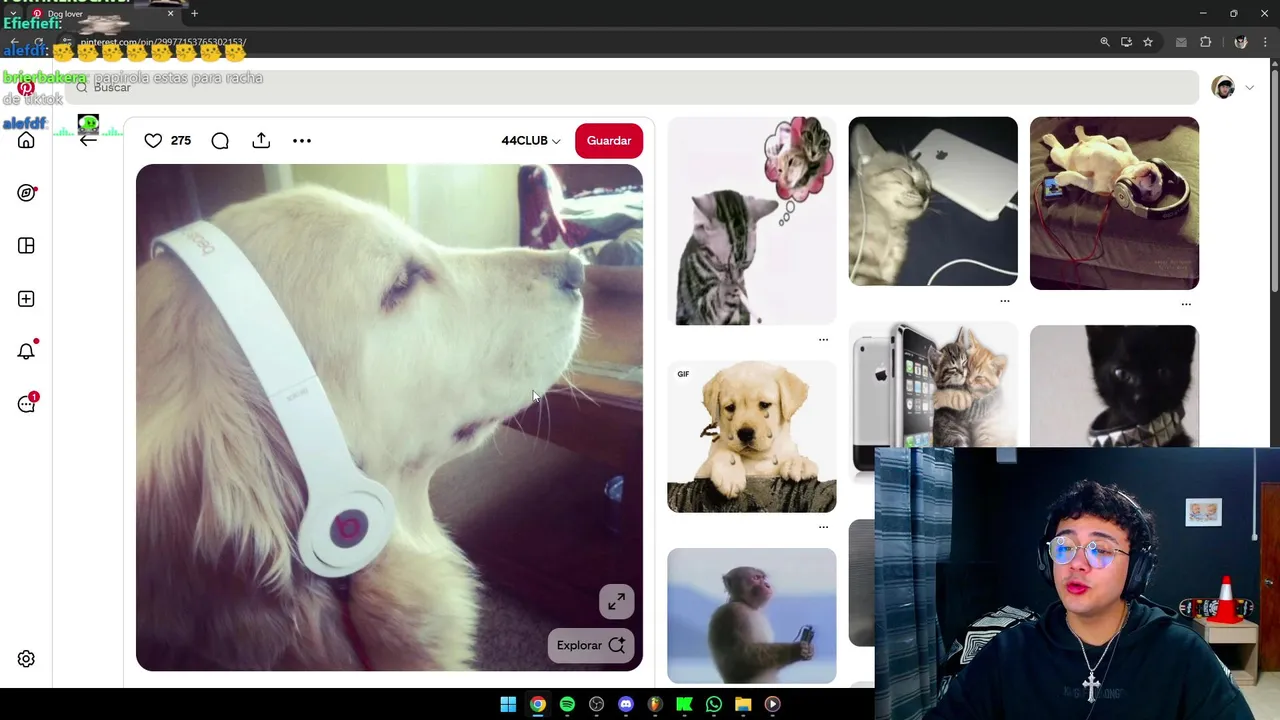The width and height of the screenshot is (1280, 720).
Task: Open the cat thinking bubble pin
Action: click(x=752, y=221)
